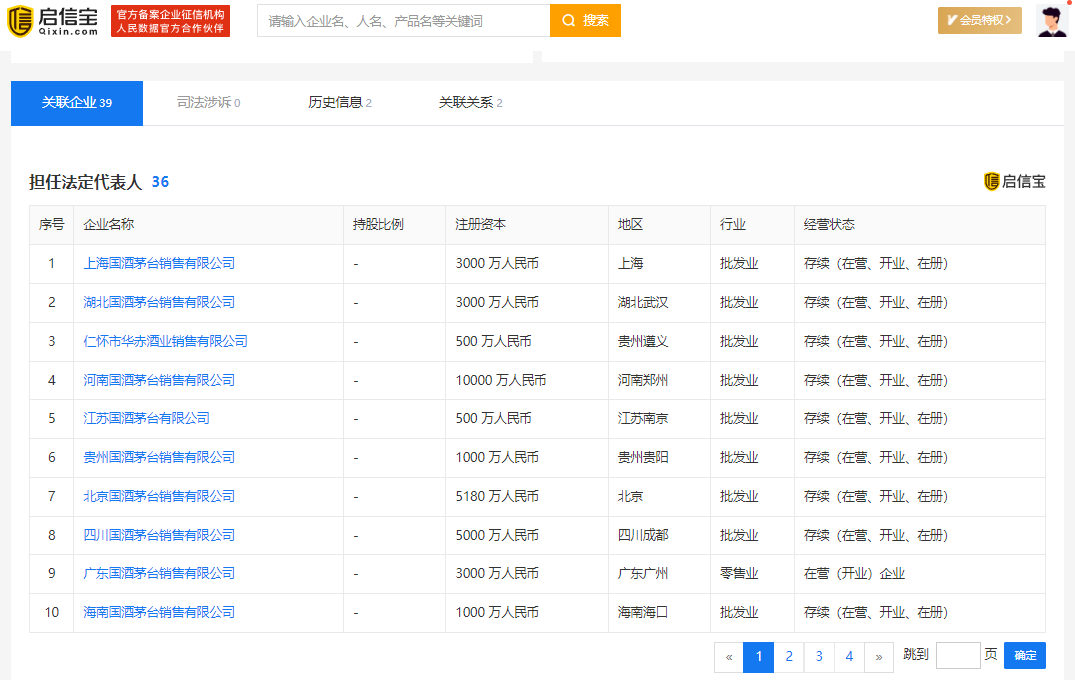Image resolution: width=1075 pixels, height=680 pixels.
Task: Go to page 4 of results
Action: [x=849, y=657]
